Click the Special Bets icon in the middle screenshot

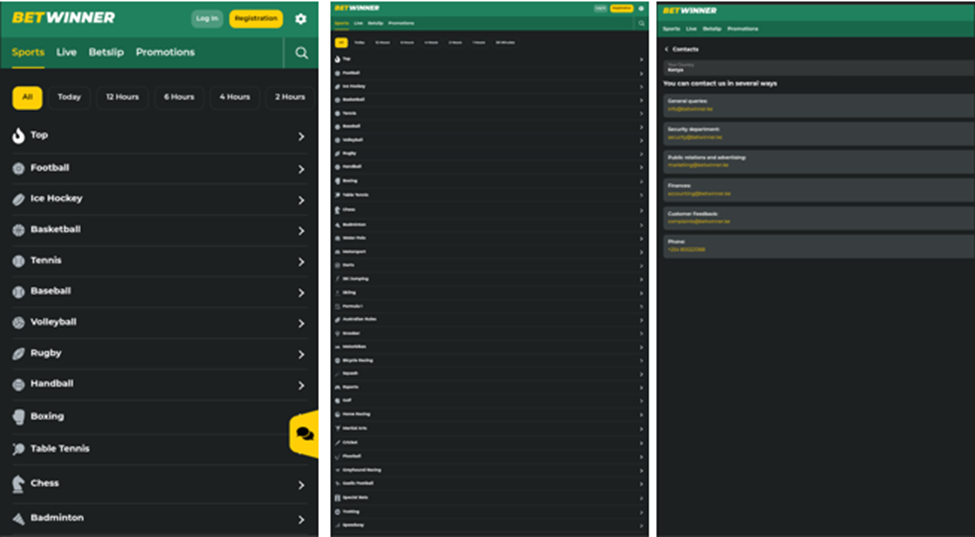[x=338, y=498]
